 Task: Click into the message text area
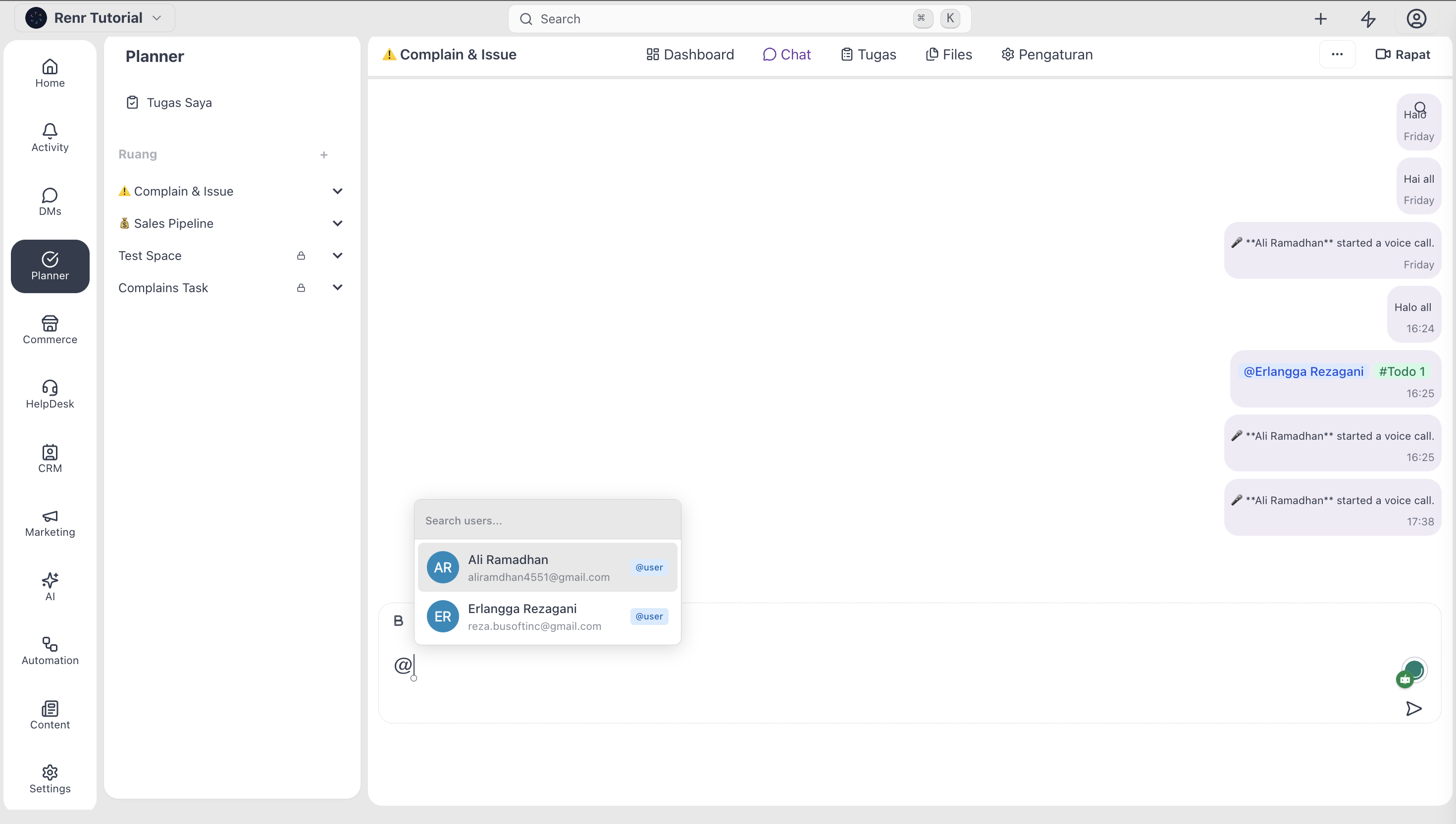pyautogui.click(x=888, y=666)
